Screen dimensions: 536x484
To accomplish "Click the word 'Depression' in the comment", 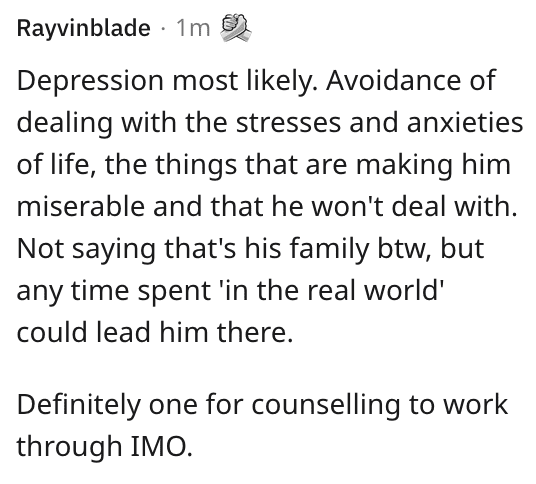I will (90, 82).
